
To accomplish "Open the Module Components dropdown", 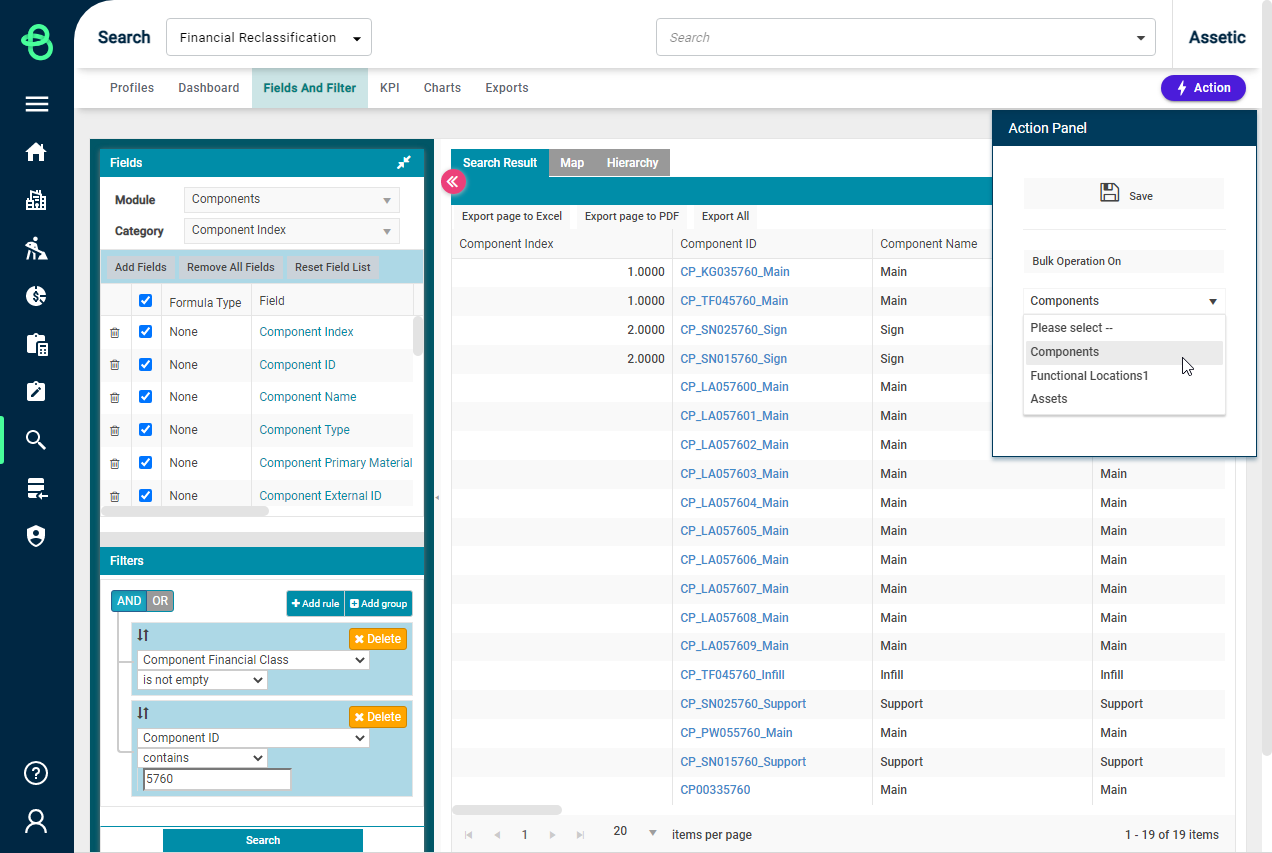I will (292, 199).
